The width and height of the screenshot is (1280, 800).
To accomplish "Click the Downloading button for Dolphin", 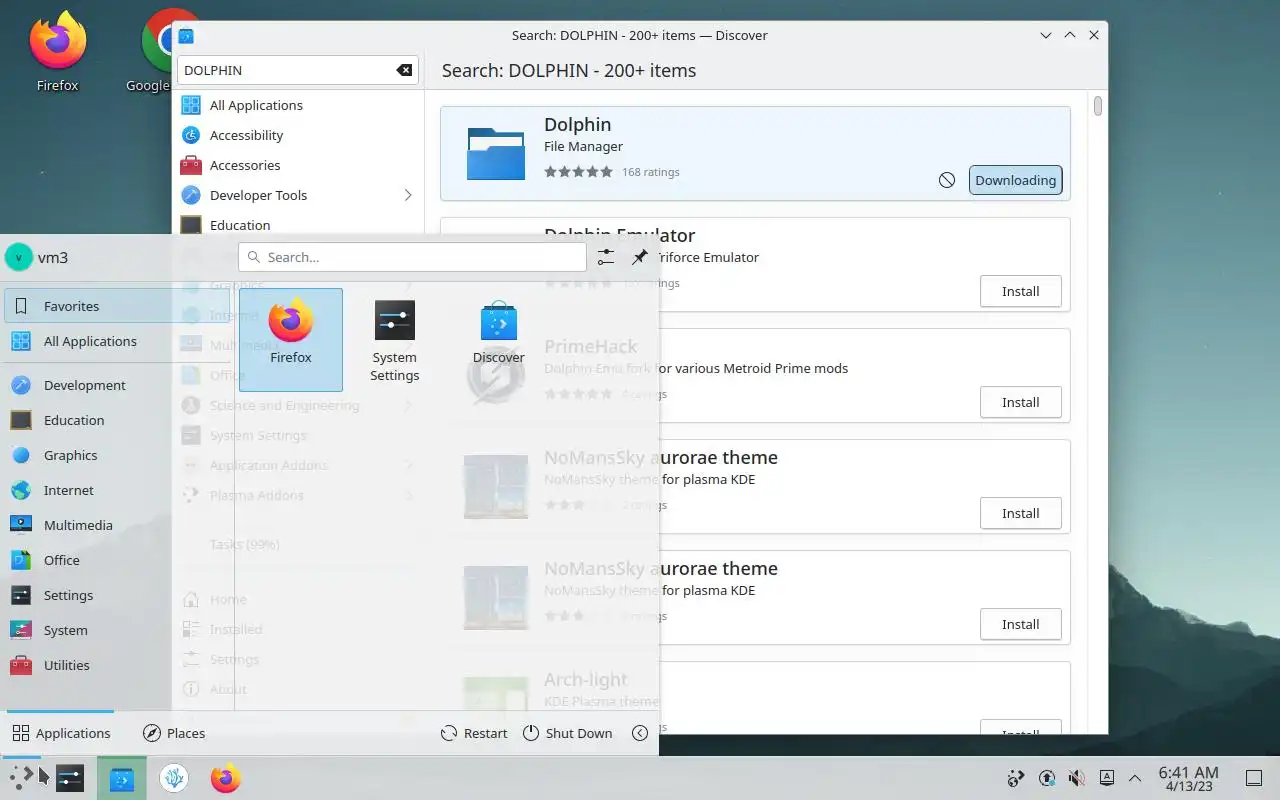I will 1015,180.
